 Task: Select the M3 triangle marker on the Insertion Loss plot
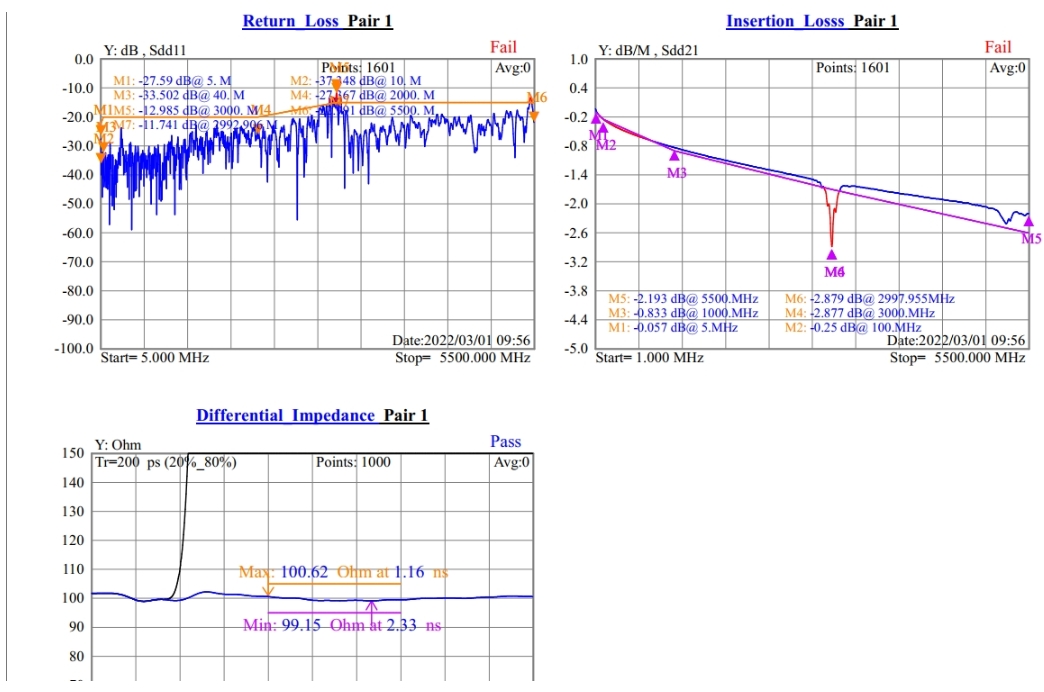pyautogui.click(x=674, y=156)
